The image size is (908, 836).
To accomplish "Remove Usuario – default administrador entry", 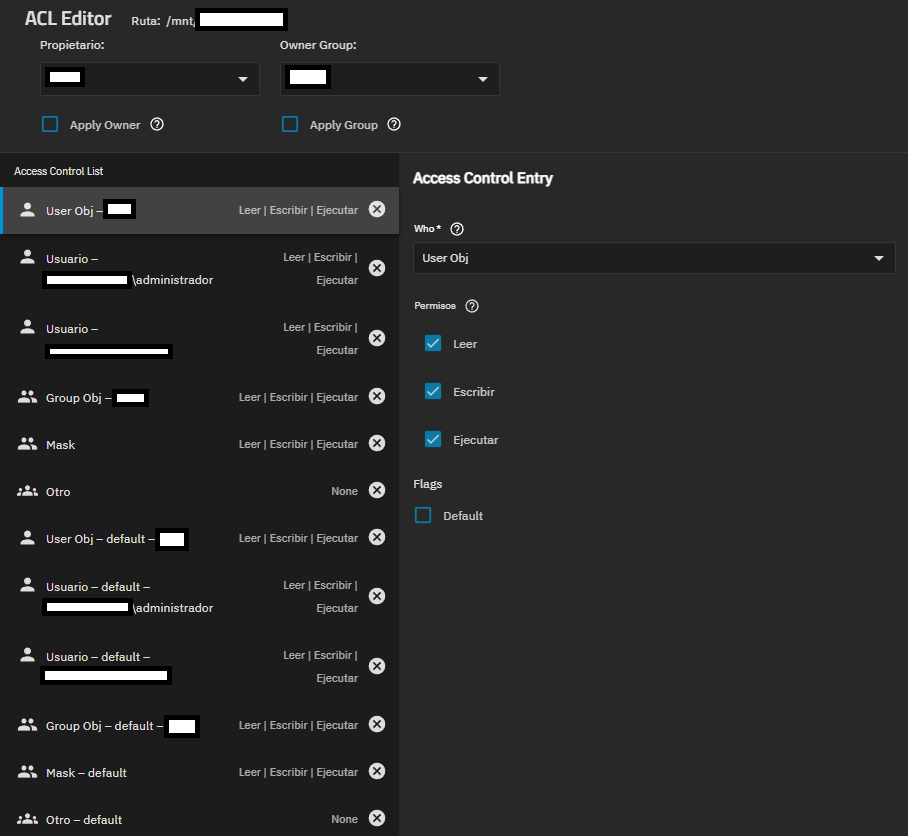I will [377, 596].
